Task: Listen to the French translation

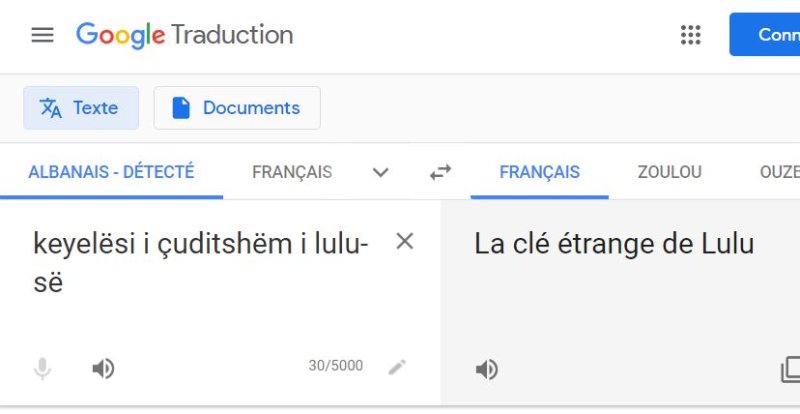Action: (487, 370)
